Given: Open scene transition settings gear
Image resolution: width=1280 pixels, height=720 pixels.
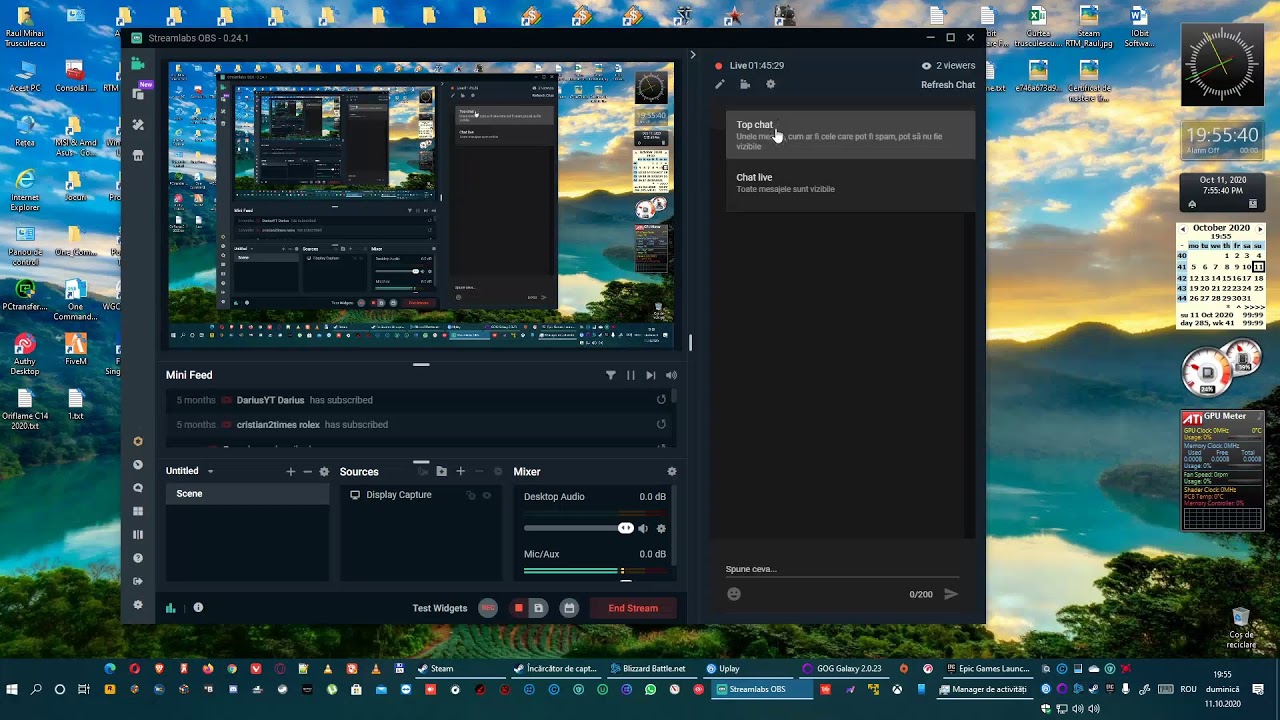Looking at the screenshot, I should click(324, 472).
